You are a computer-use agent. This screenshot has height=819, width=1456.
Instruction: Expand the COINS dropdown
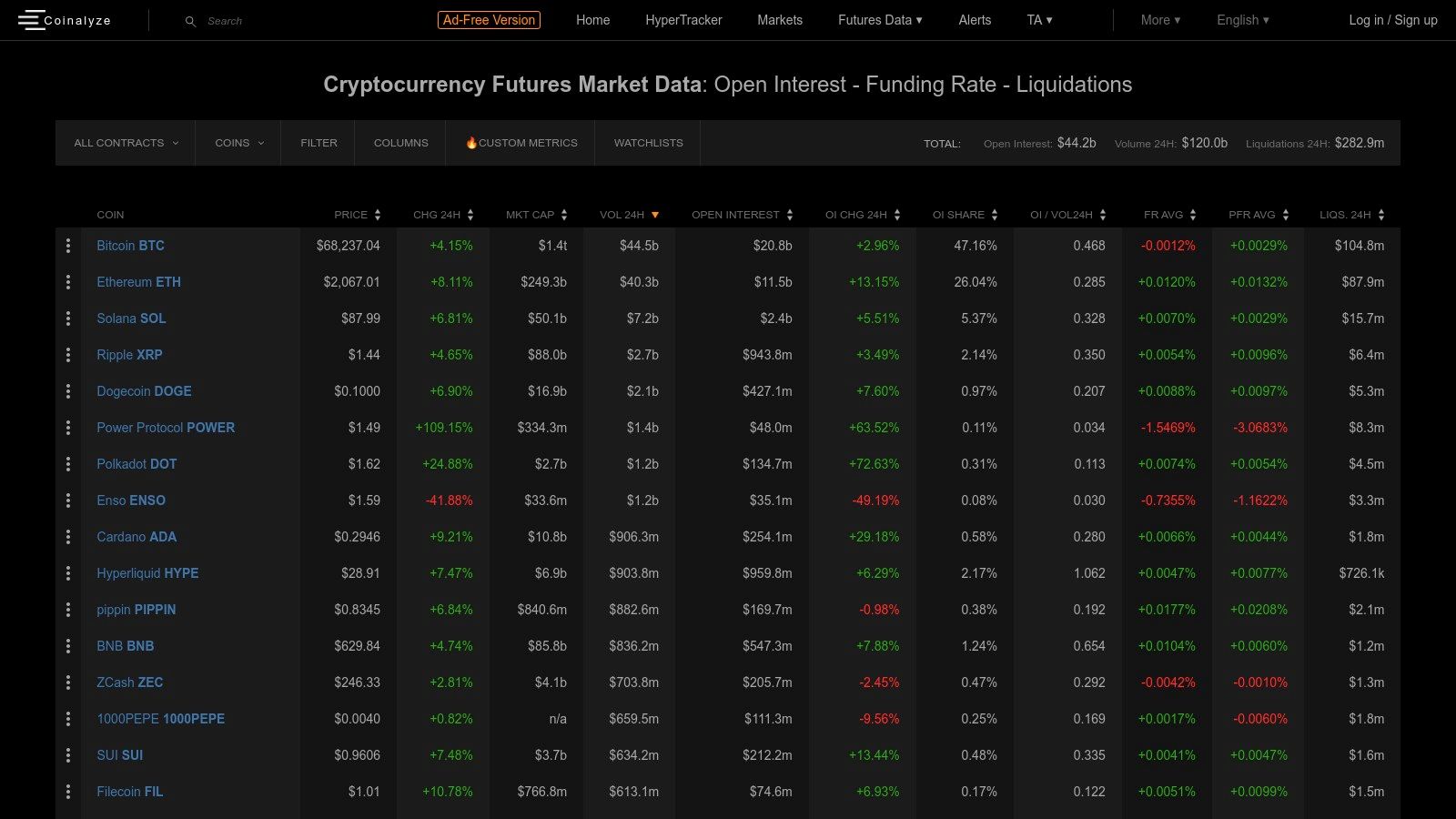pos(238,143)
